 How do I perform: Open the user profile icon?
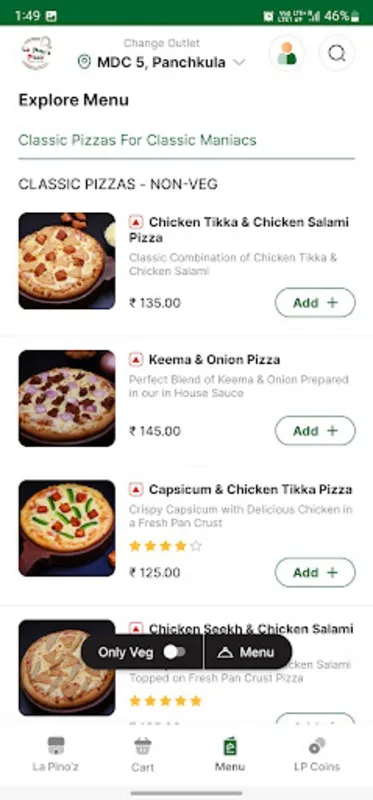click(287, 53)
